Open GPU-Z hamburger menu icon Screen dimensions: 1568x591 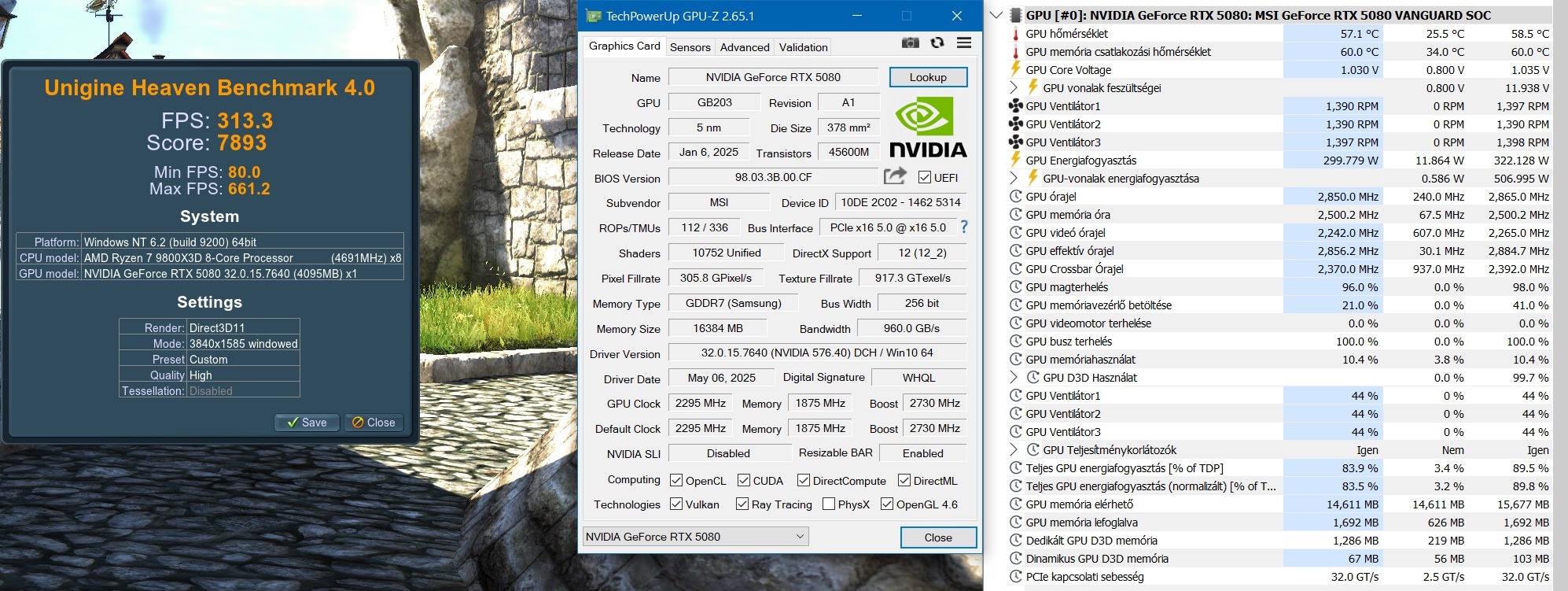(964, 42)
